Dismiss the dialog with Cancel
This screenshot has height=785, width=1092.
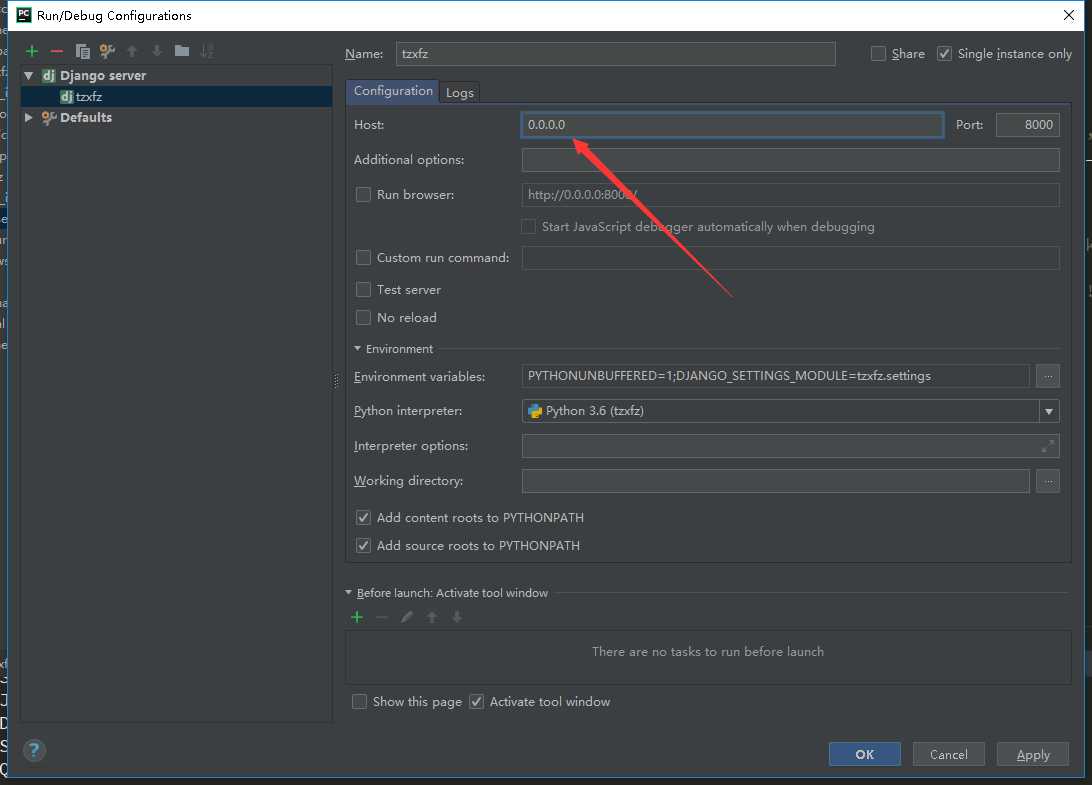point(949,754)
